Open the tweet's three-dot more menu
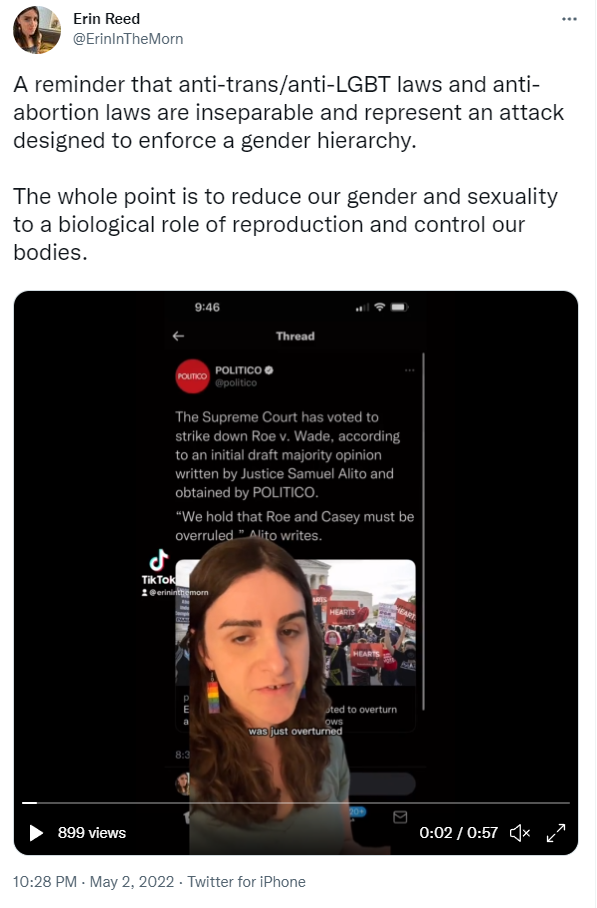 (x=569, y=19)
